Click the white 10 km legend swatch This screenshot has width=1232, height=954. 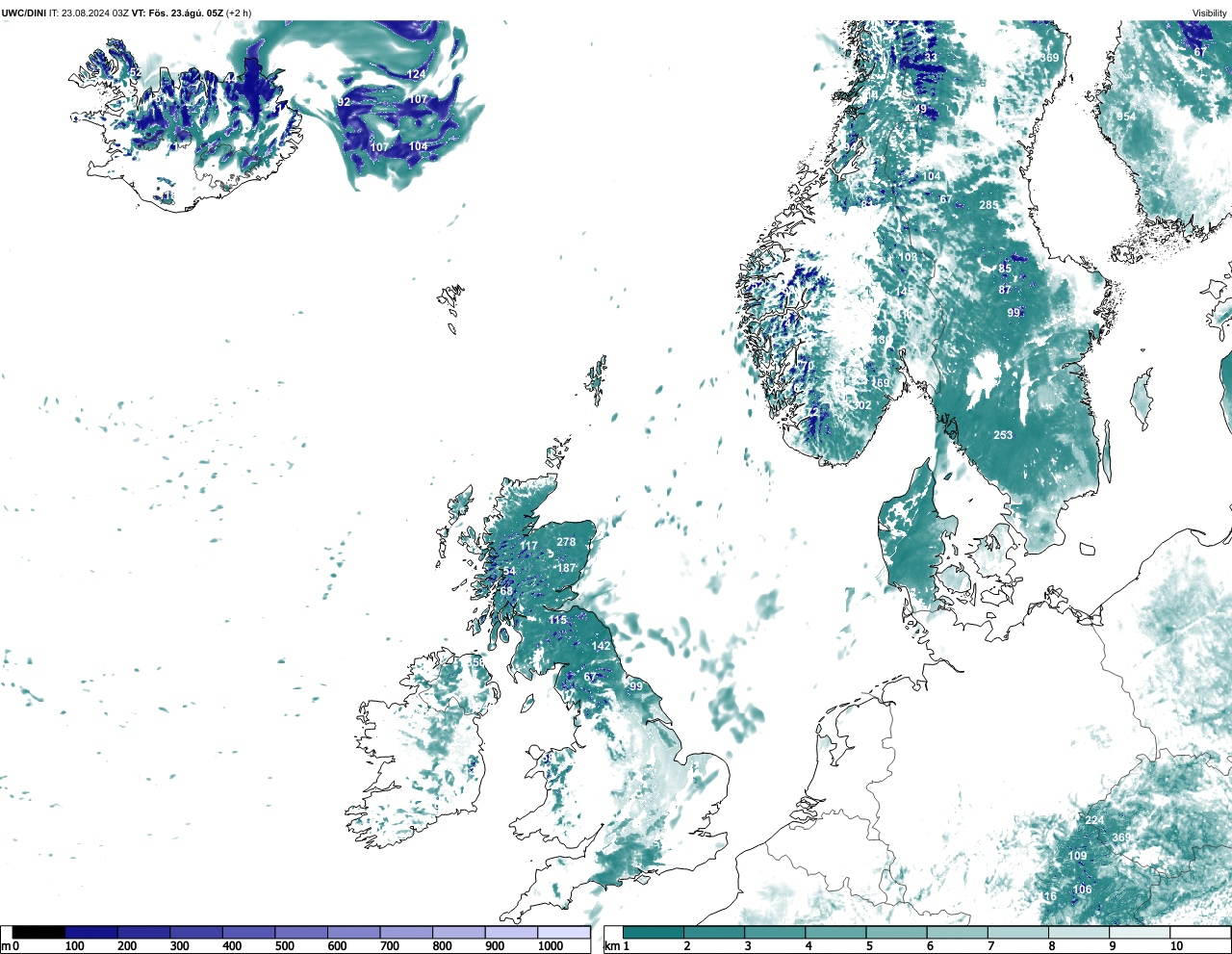pyautogui.click(x=1199, y=932)
